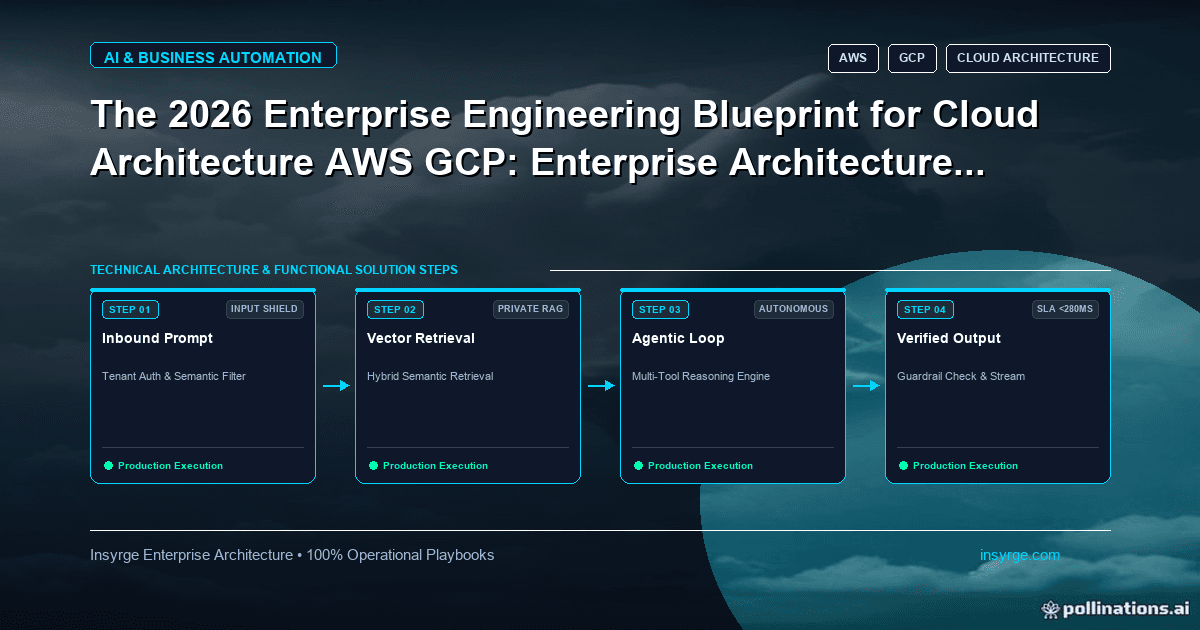This screenshot has width=1200, height=630.
Task: Click Hybrid Semantic Retrieval text
Action: coord(430,377)
